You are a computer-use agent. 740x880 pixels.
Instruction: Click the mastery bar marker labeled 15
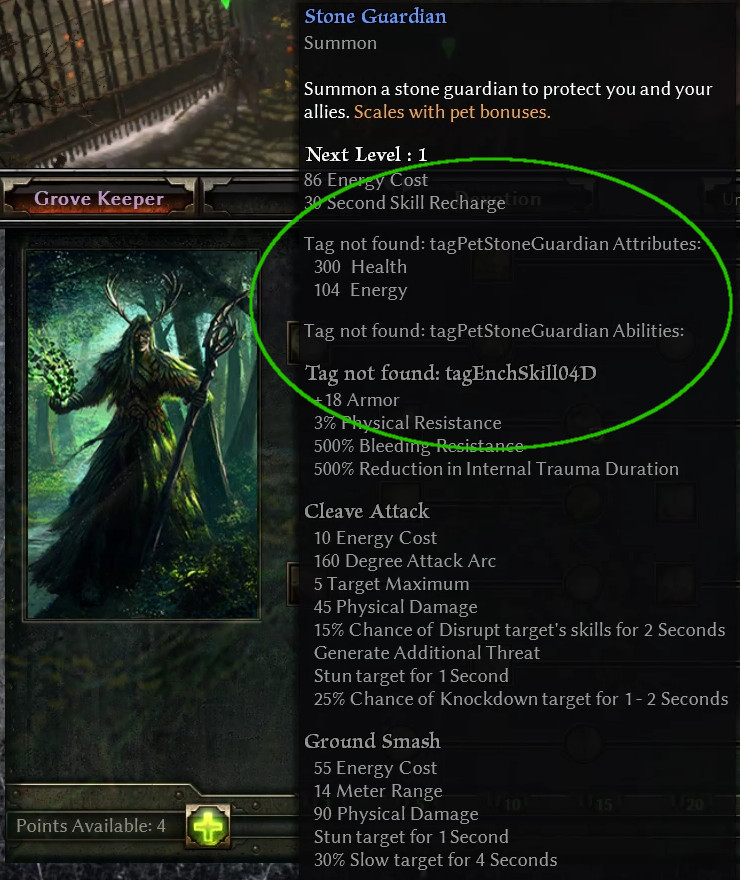603,805
